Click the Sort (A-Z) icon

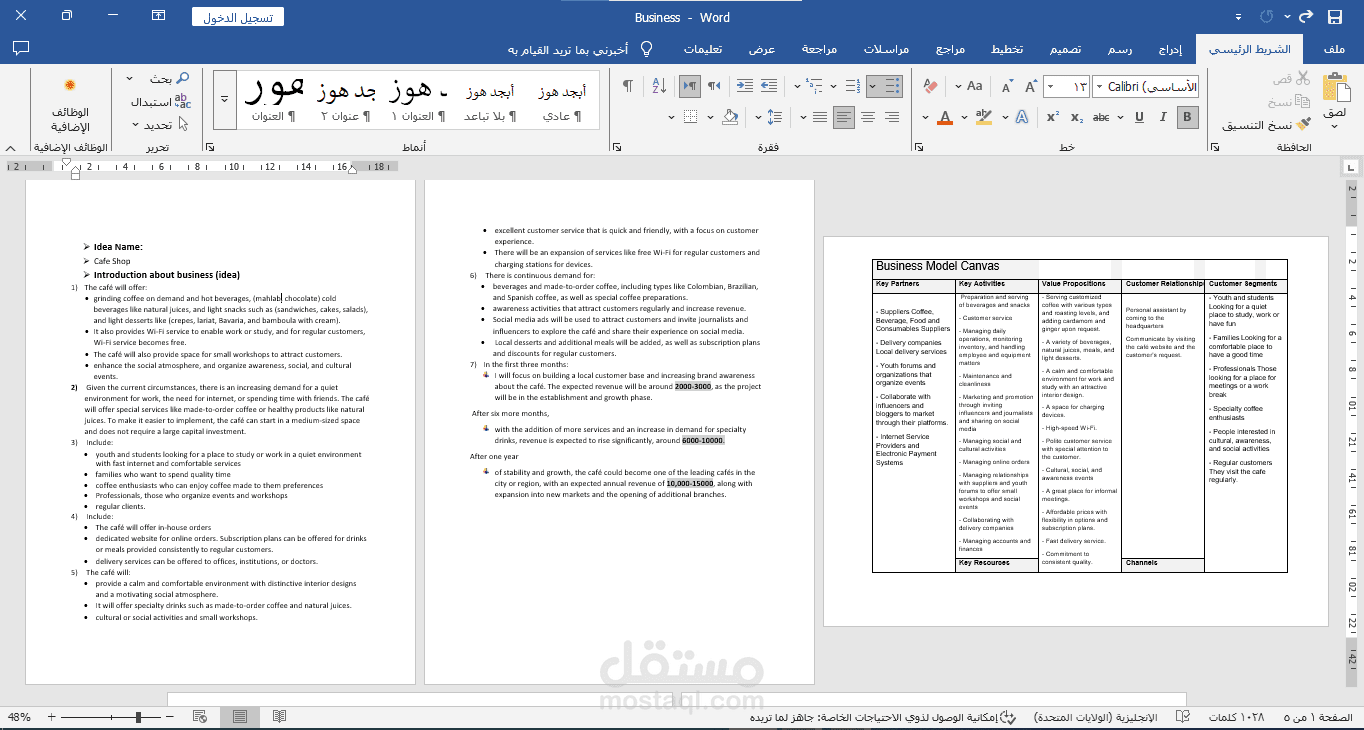pos(659,87)
